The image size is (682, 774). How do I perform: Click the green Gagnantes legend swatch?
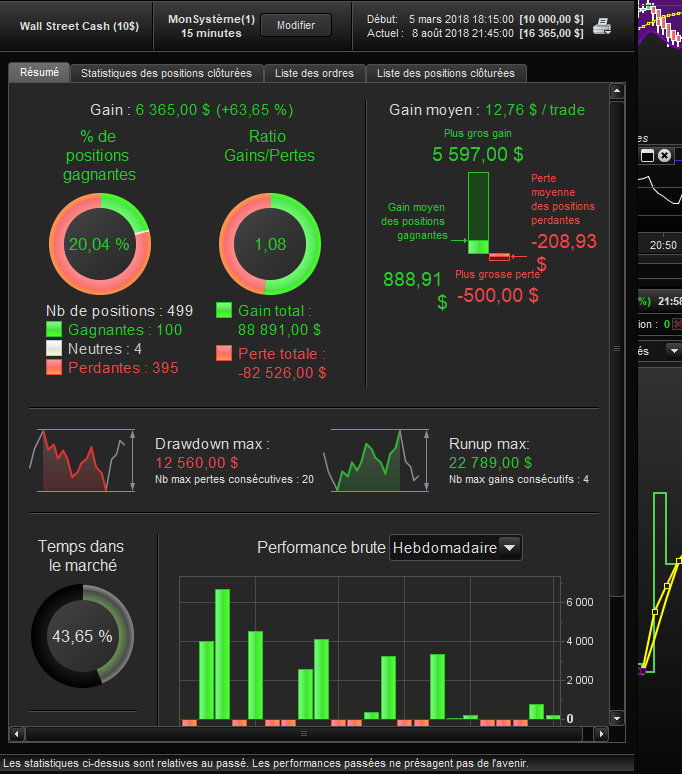click(x=54, y=329)
